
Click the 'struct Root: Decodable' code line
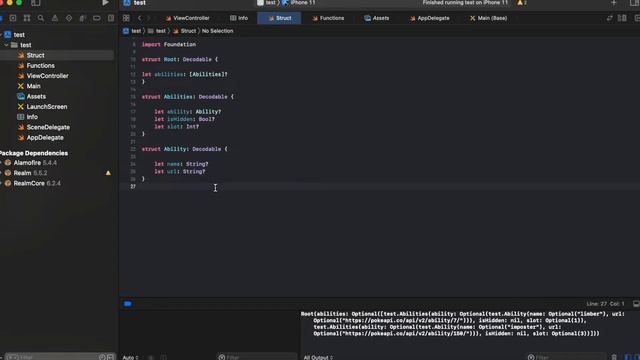coord(180,60)
